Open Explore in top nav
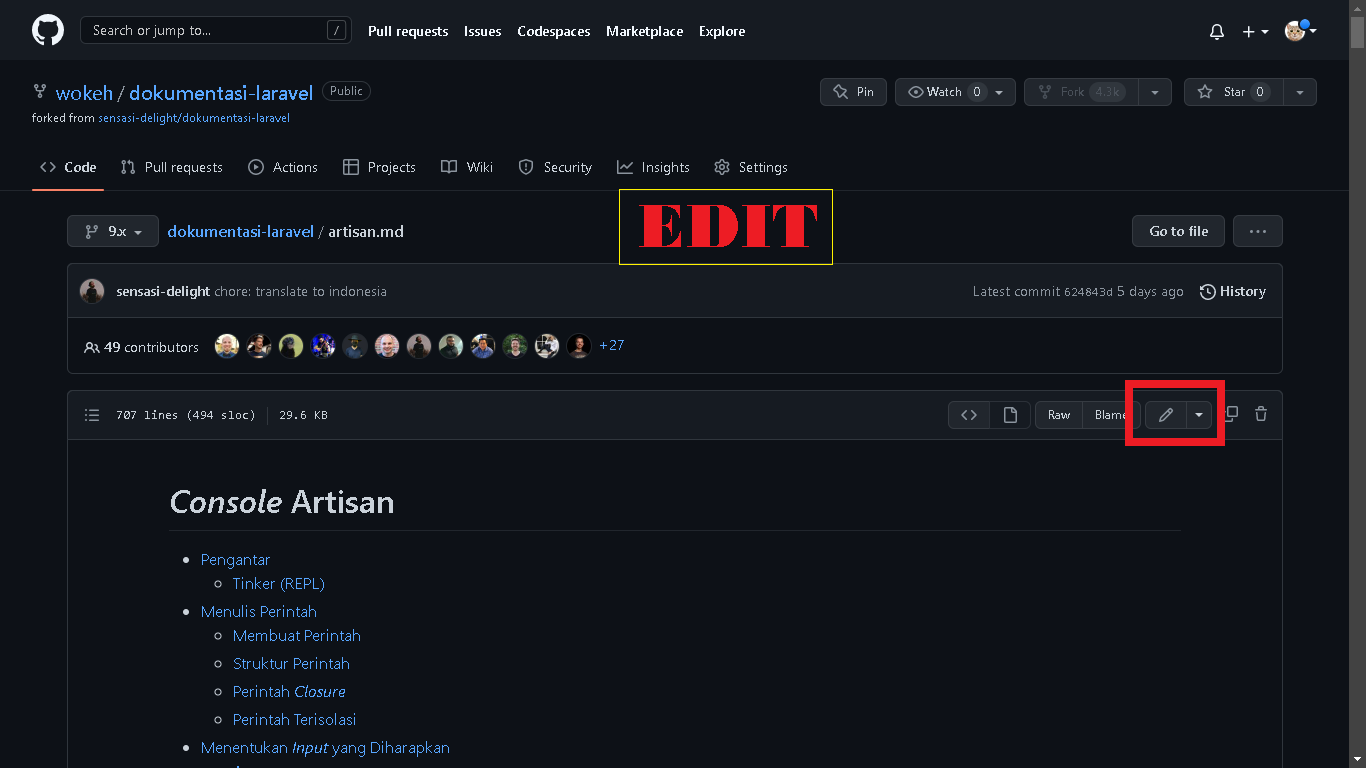Screen dimensions: 1366x768 pos(722,32)
